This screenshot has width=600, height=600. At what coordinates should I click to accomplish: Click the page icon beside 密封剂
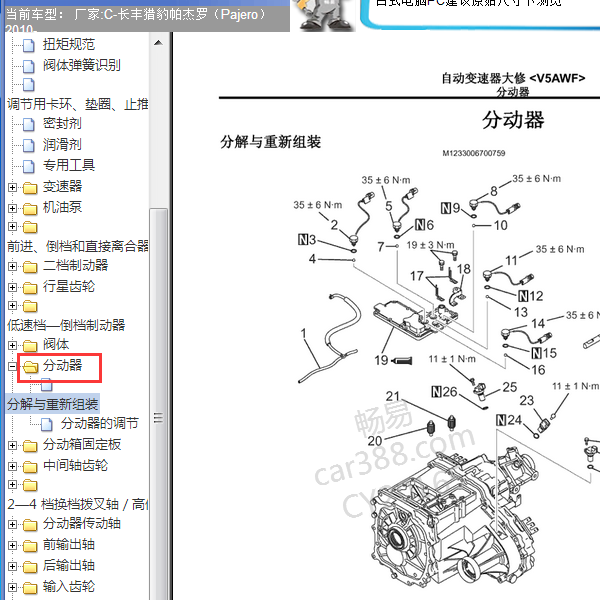28,124
